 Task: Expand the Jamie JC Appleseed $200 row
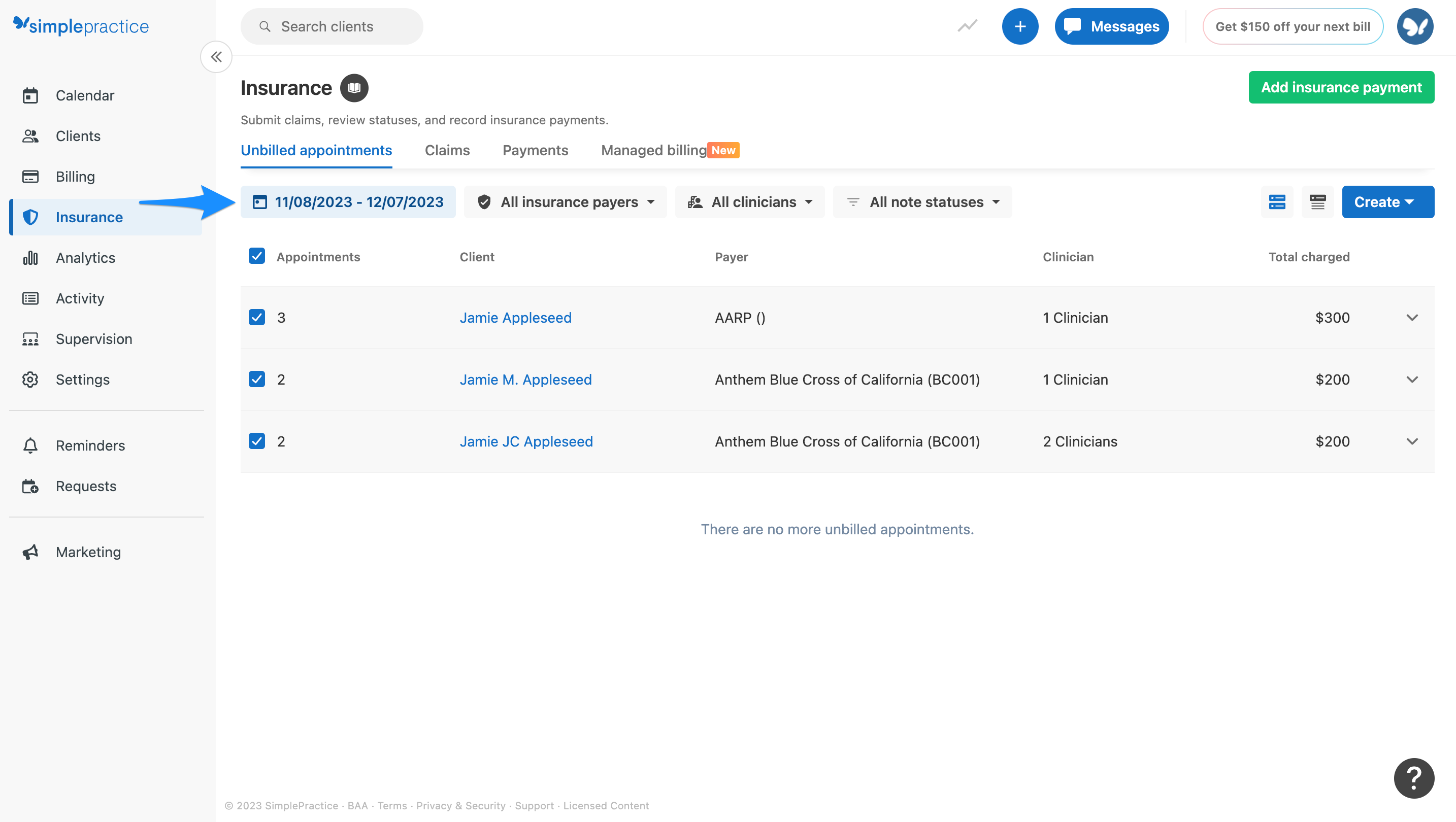[x=1411, y=441]
